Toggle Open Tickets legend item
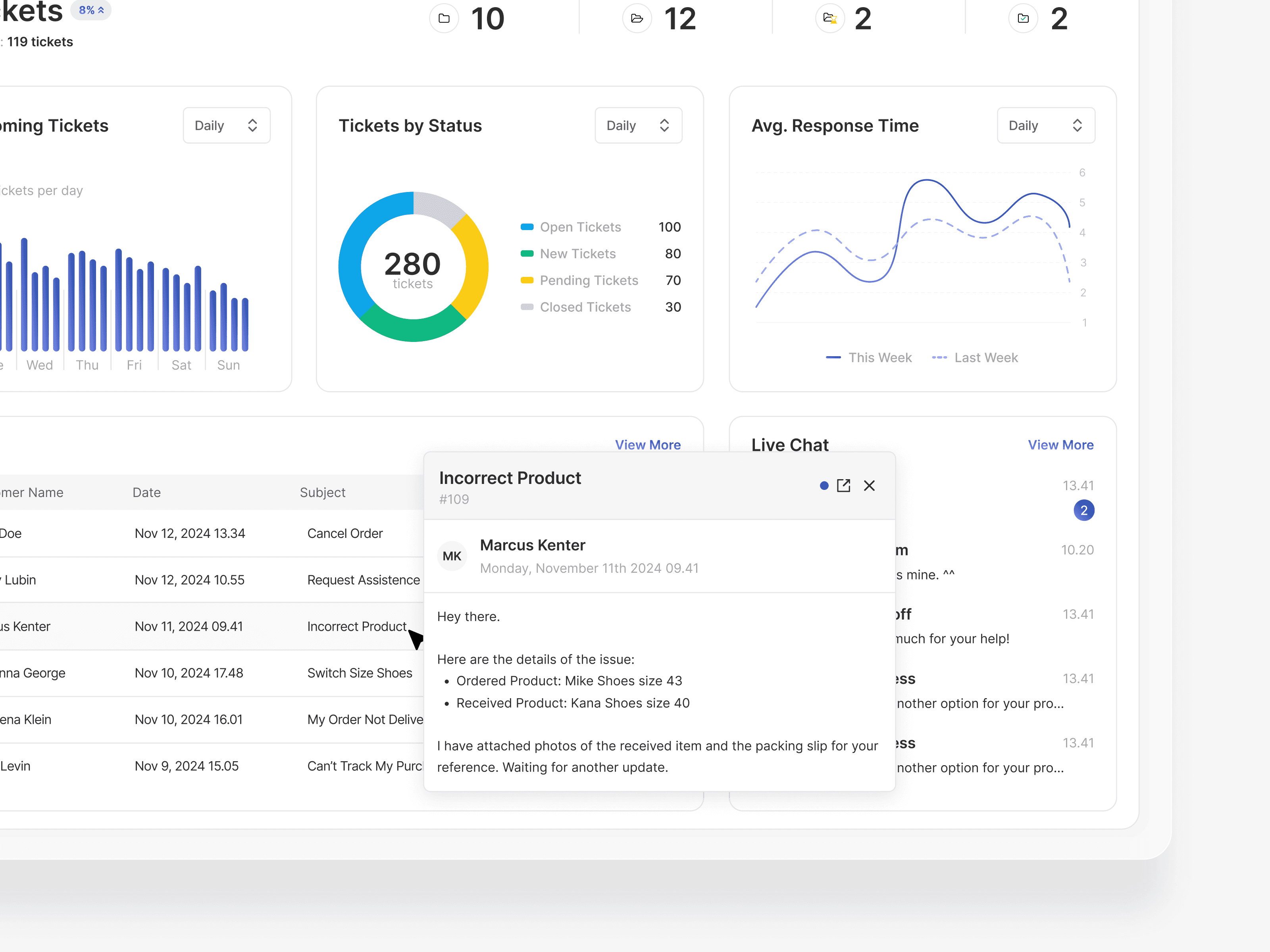 click(580, 227)
